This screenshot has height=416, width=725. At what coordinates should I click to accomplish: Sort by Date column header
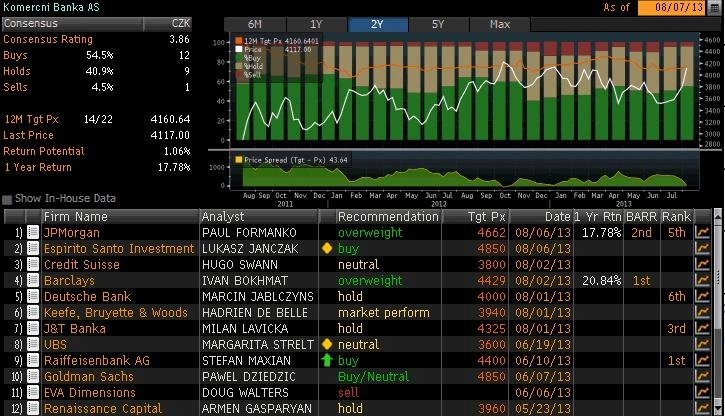click(x=541, y=216)
